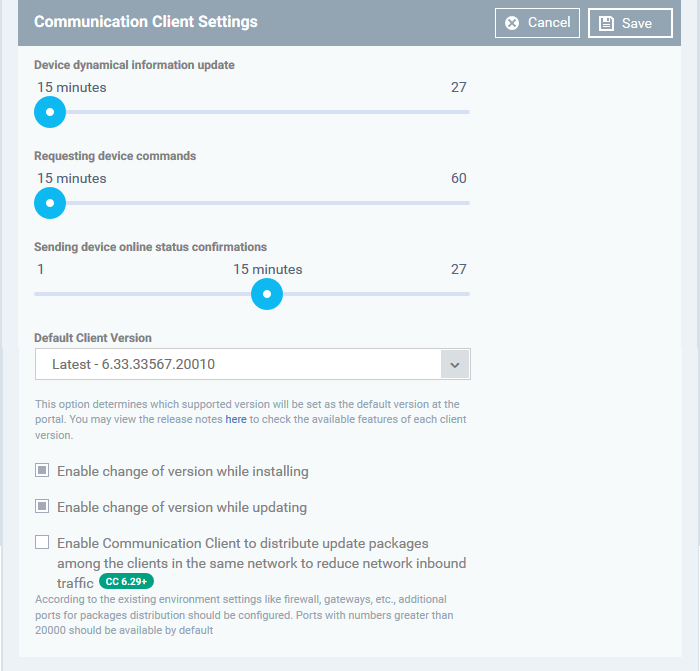Image resolution: width=700 pixels, height=671 pixels.
Task: Click the CC 6.29+ green badge
Action: coord(126,581)
